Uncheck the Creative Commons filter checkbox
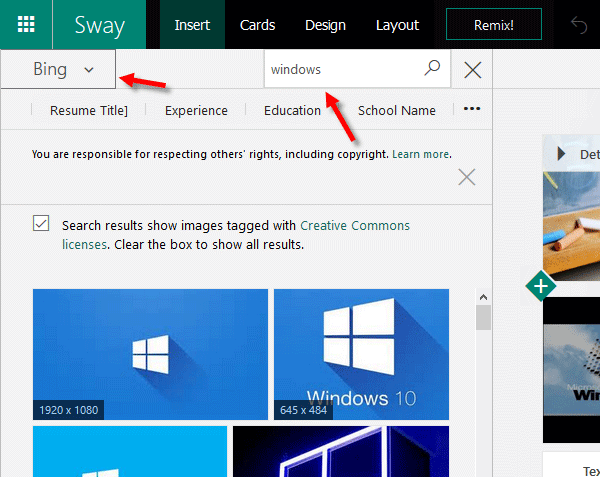The width and height of the screenshot is (600, 477). [41, 223]
